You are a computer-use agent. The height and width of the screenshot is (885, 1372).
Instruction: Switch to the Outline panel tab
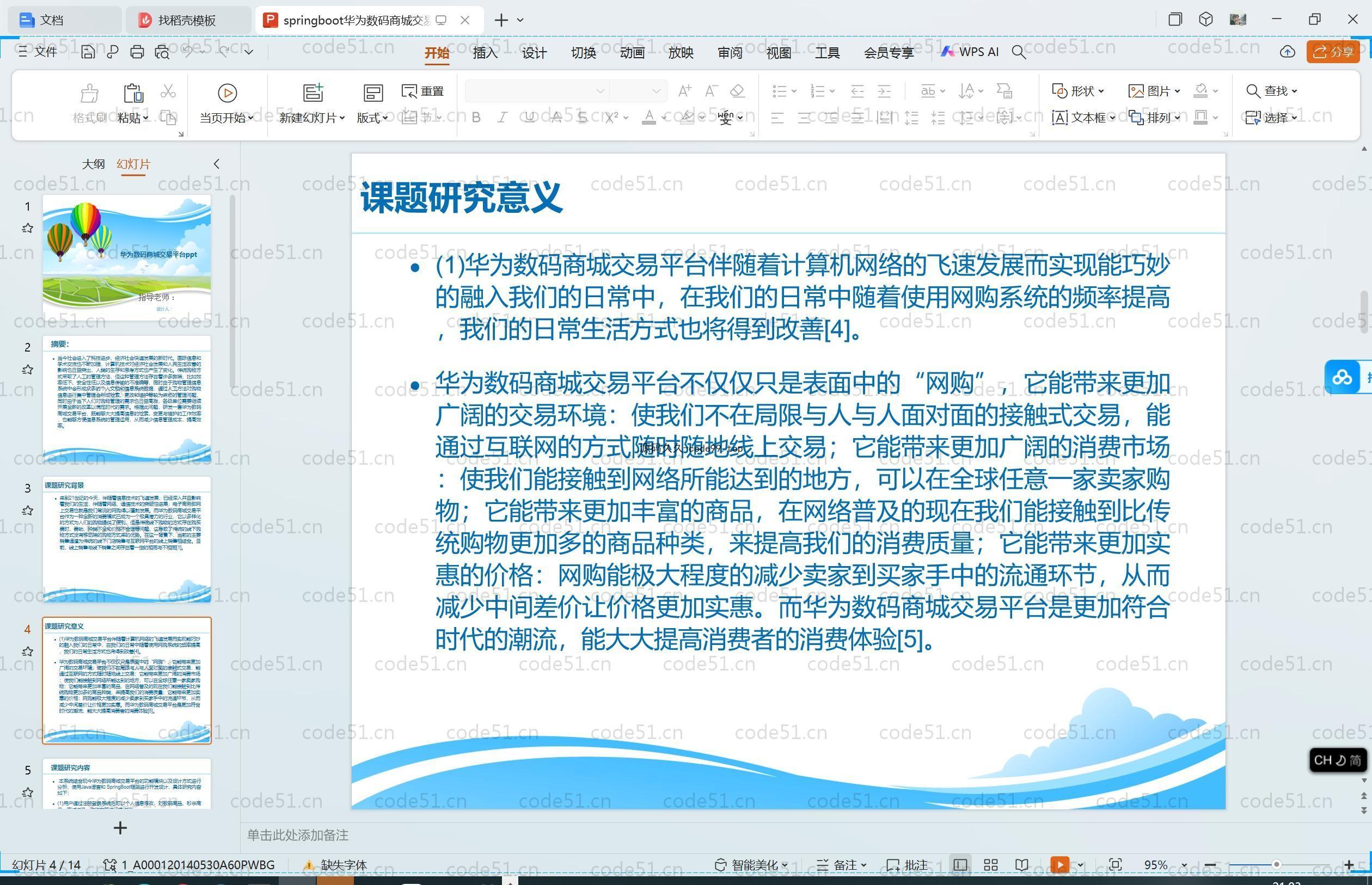[93, 164]
